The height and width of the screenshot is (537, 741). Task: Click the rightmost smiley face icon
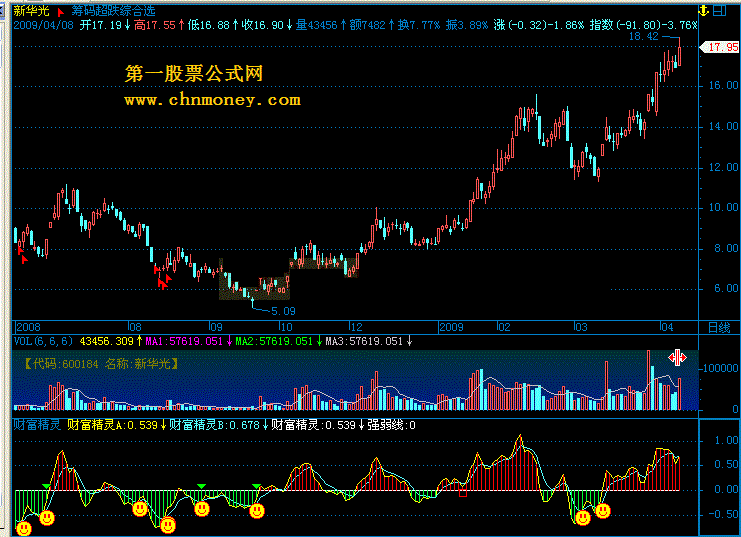pos(603,511)
